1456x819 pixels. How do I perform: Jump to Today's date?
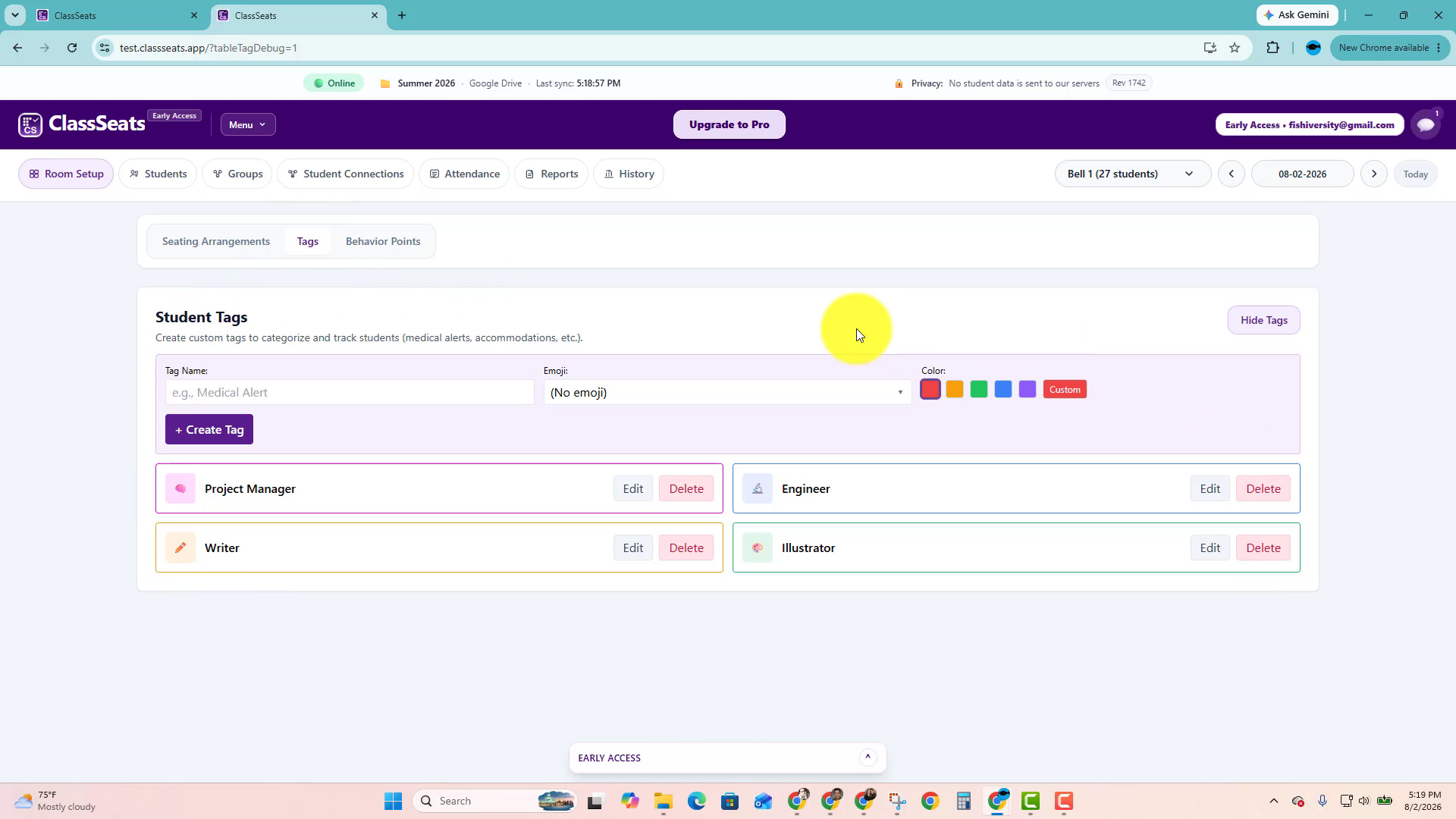pyautogui.click(x=1415, y=174)
